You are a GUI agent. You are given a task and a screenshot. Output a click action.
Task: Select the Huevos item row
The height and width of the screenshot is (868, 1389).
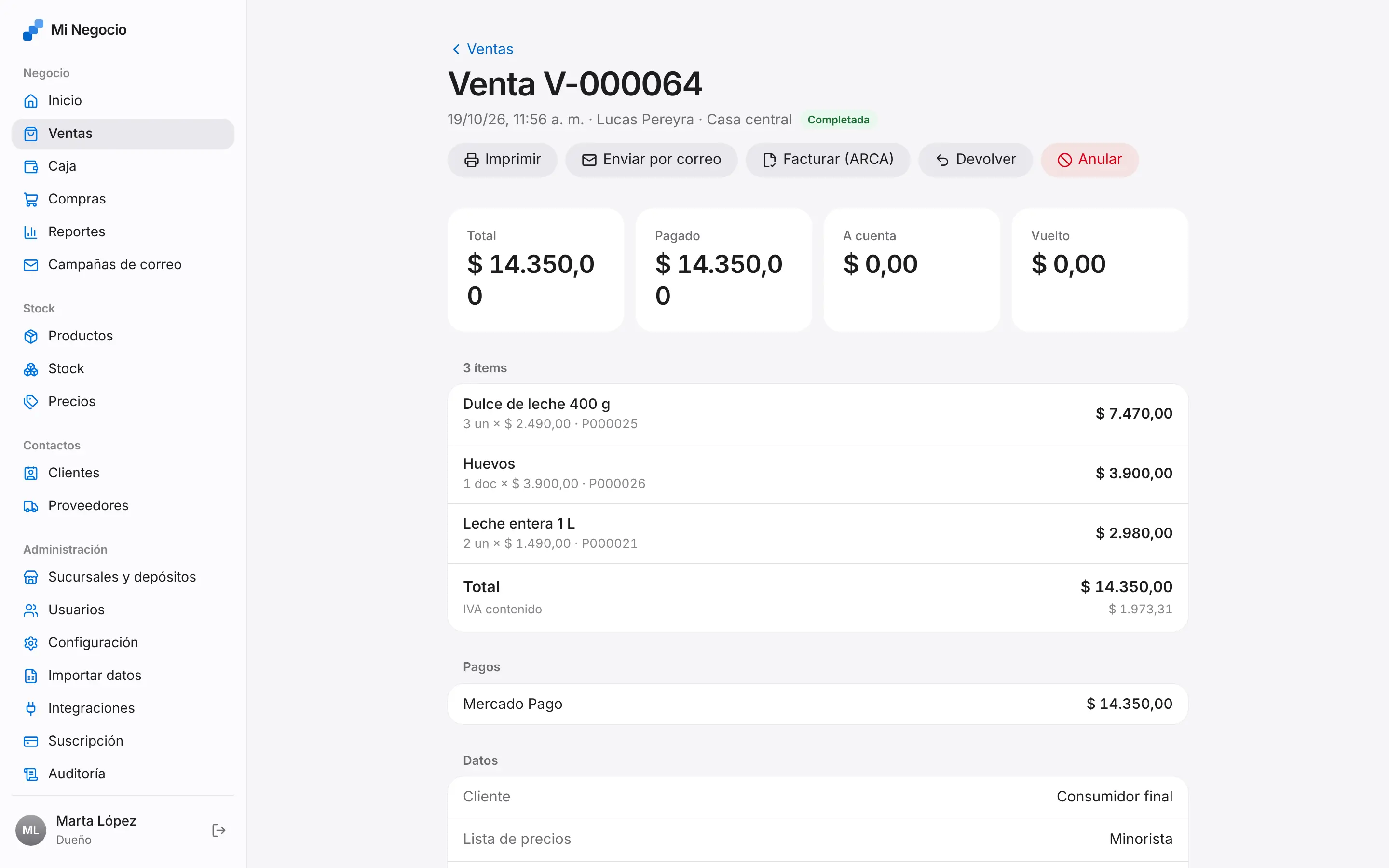pos(817,474)
